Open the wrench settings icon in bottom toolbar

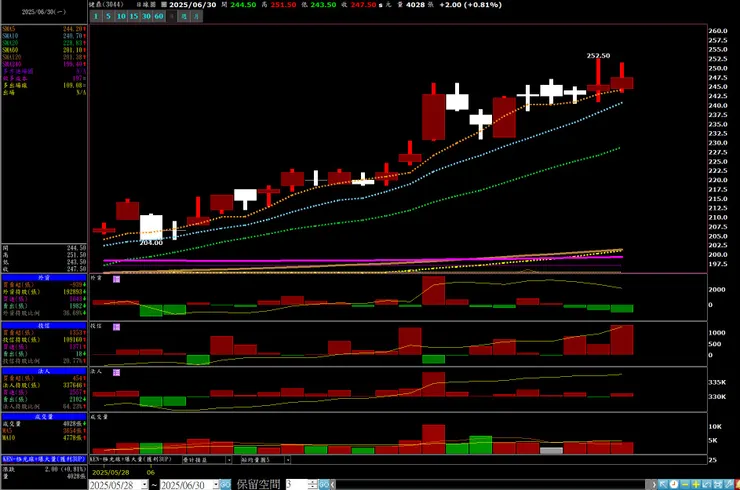point(729,484)
